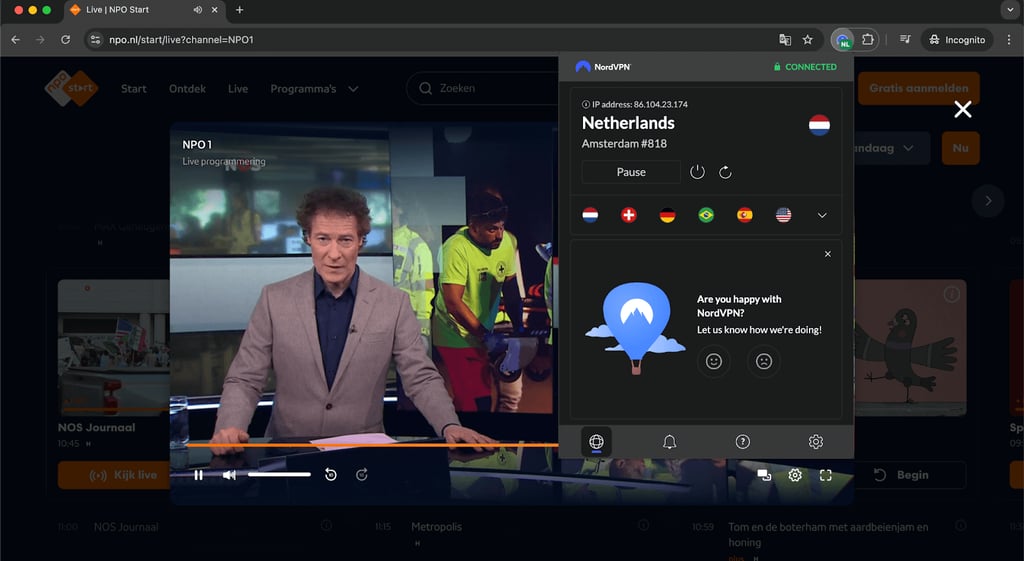
Task: Open NordVPN settings gear tab
Action: (816, 441)
